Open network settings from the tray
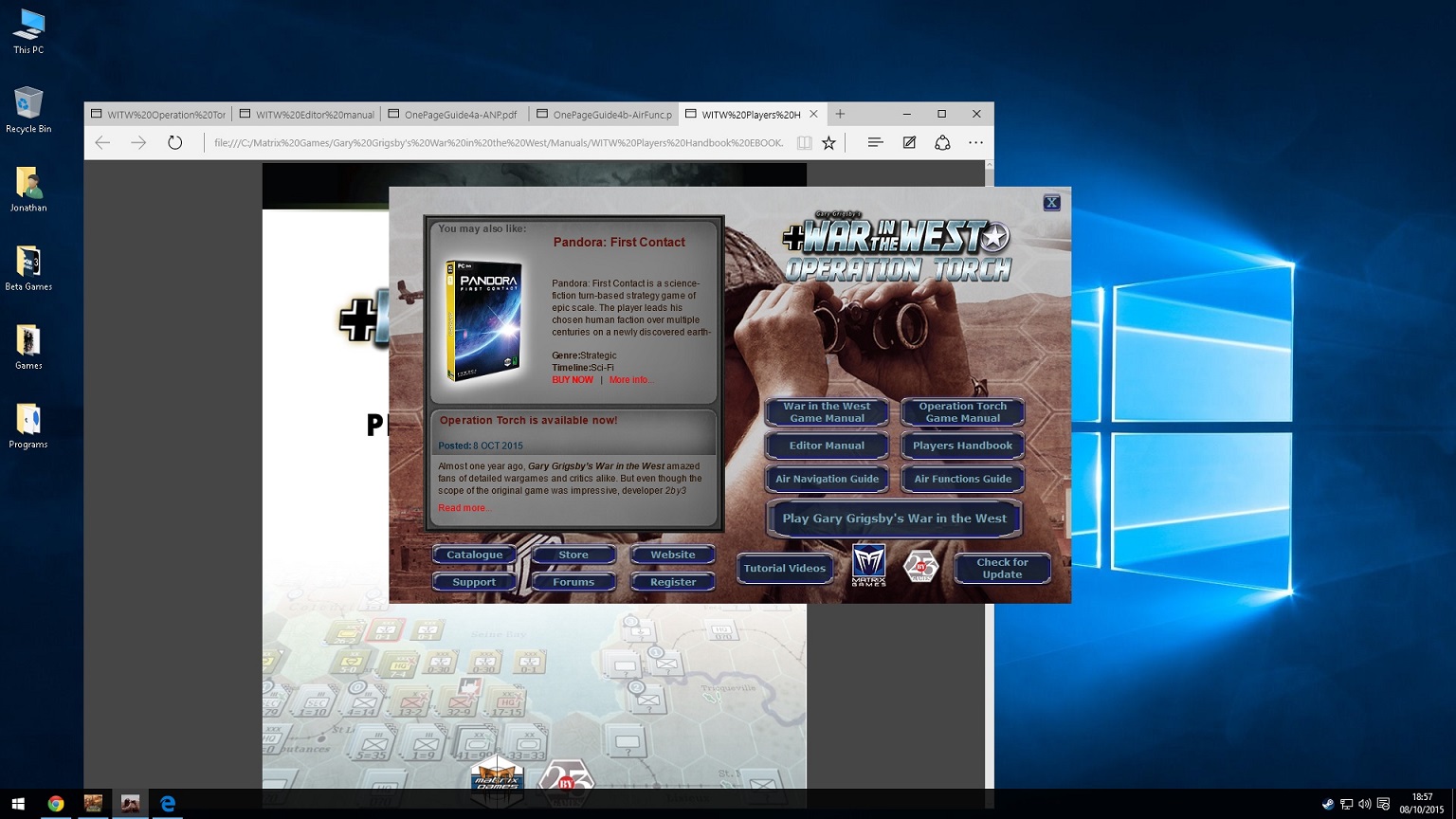Screen dimensions: 1456x819 point(1346,804)
